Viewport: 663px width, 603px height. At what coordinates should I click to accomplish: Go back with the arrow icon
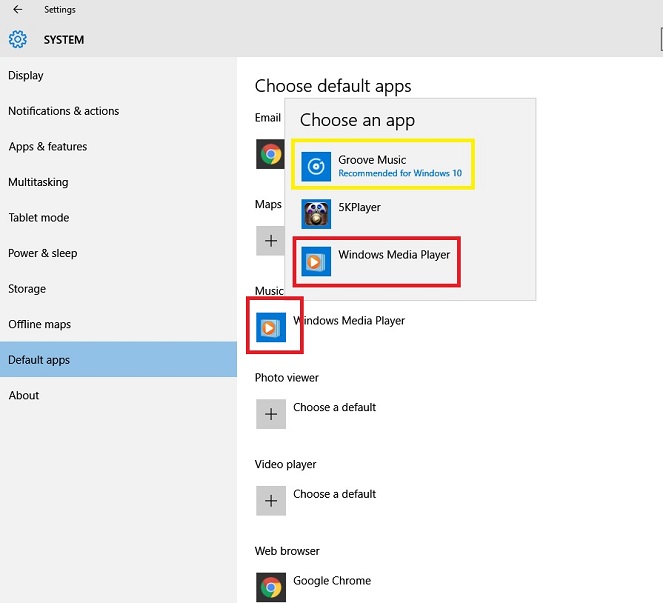coord(18,9)
